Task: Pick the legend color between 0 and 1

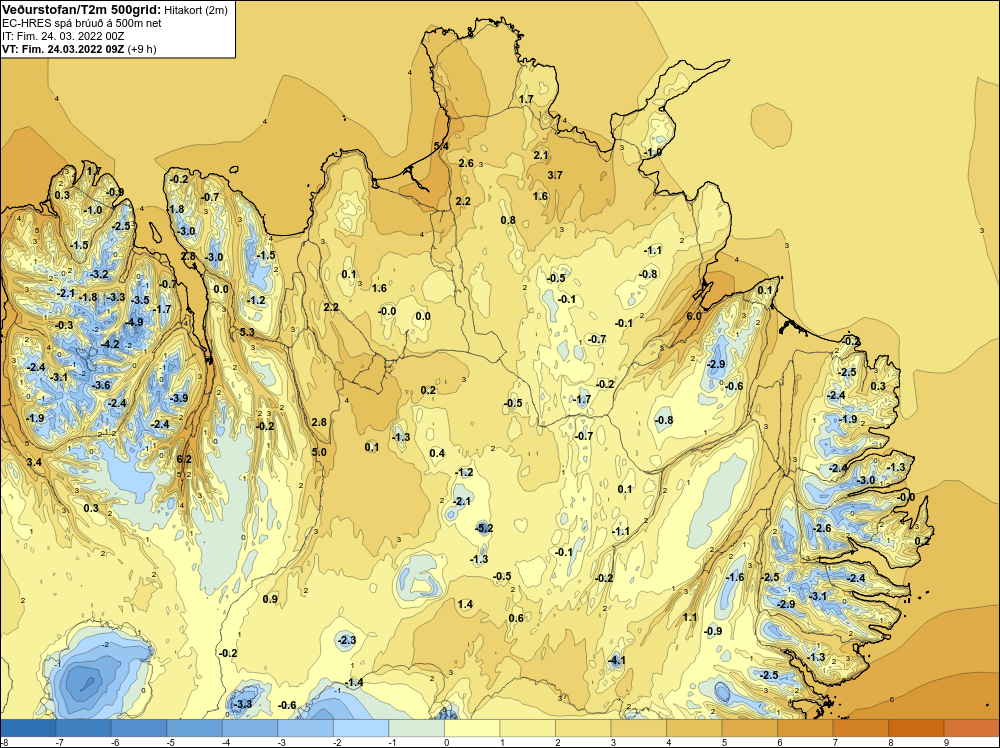Action: point(472,728)
